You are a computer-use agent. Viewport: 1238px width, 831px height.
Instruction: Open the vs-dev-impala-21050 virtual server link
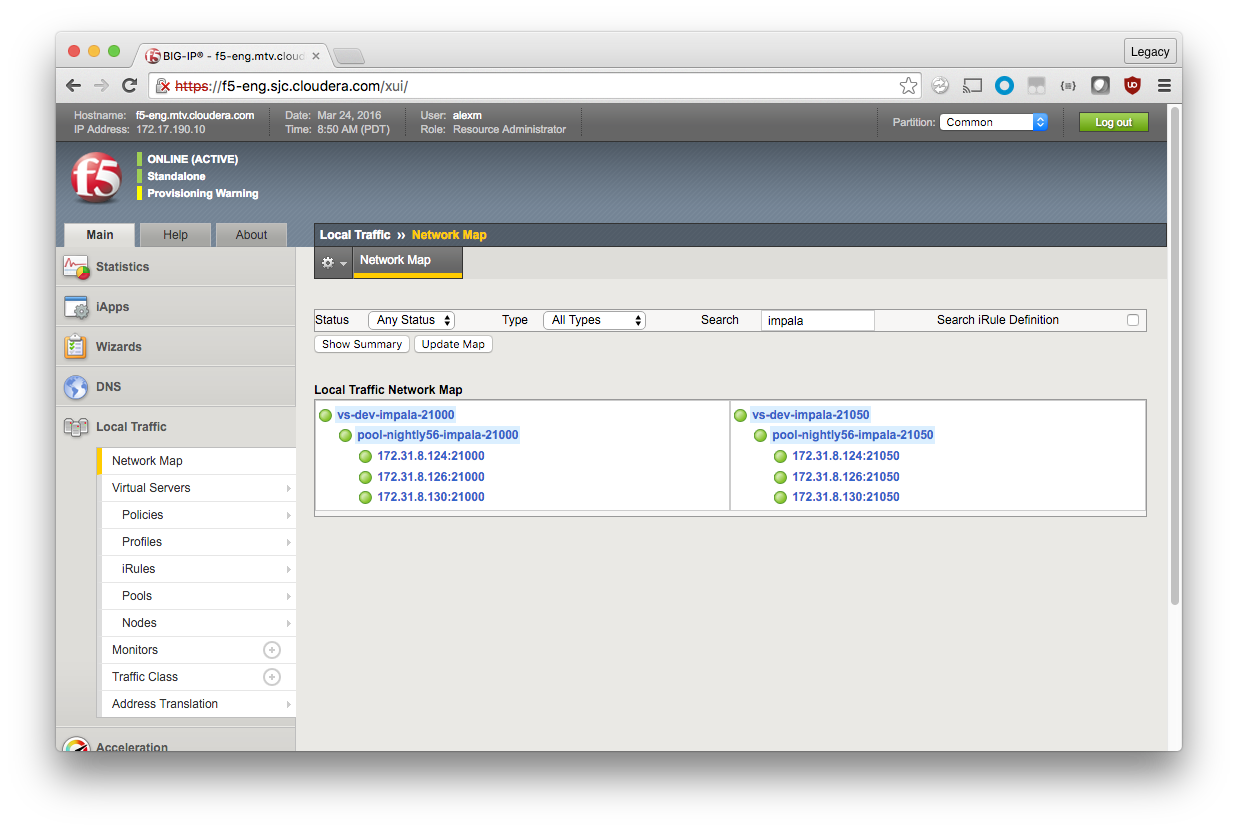pyautogui.click(x=810, y=415)
